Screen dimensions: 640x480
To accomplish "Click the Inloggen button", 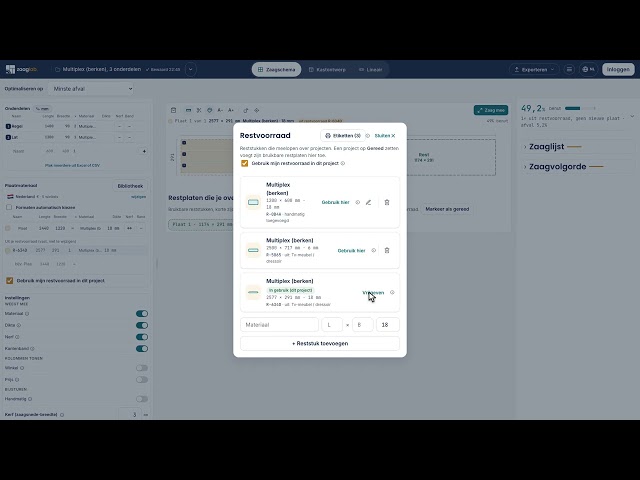I will point(618,69).
